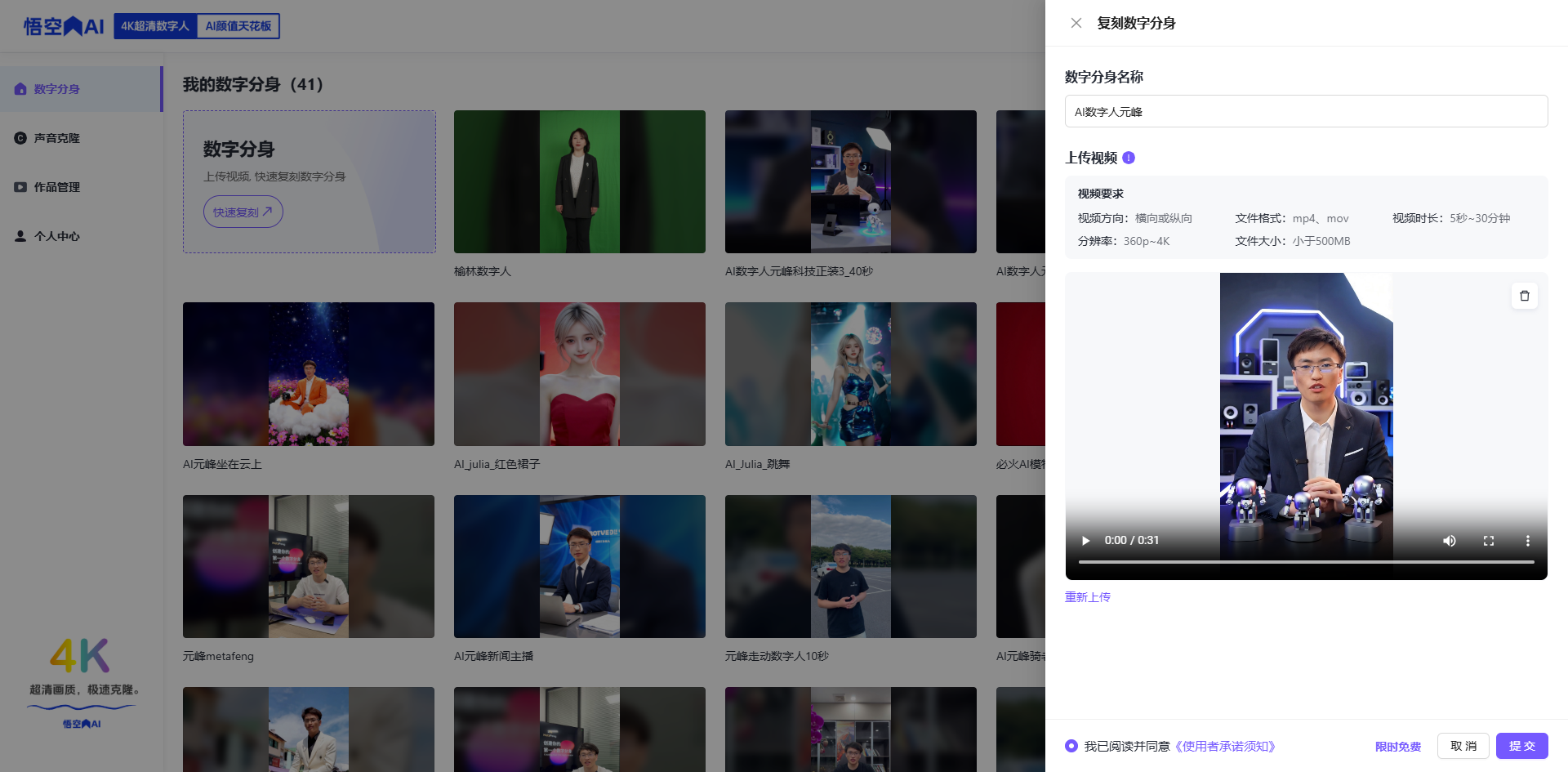This screenshot has height=772, width=1568.
Task: Click the 我的数字分身（41） heading
Action: 253,84
